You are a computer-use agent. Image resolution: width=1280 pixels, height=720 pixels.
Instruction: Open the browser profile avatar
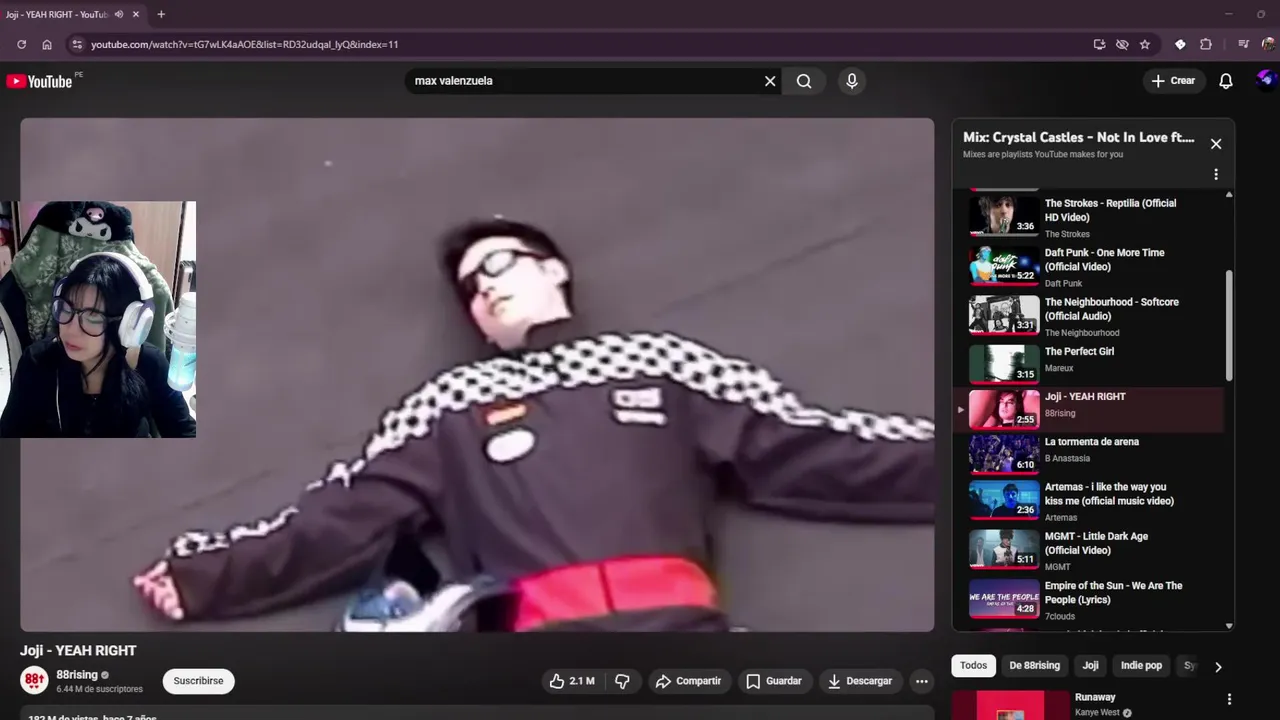tap(1269, 44)
